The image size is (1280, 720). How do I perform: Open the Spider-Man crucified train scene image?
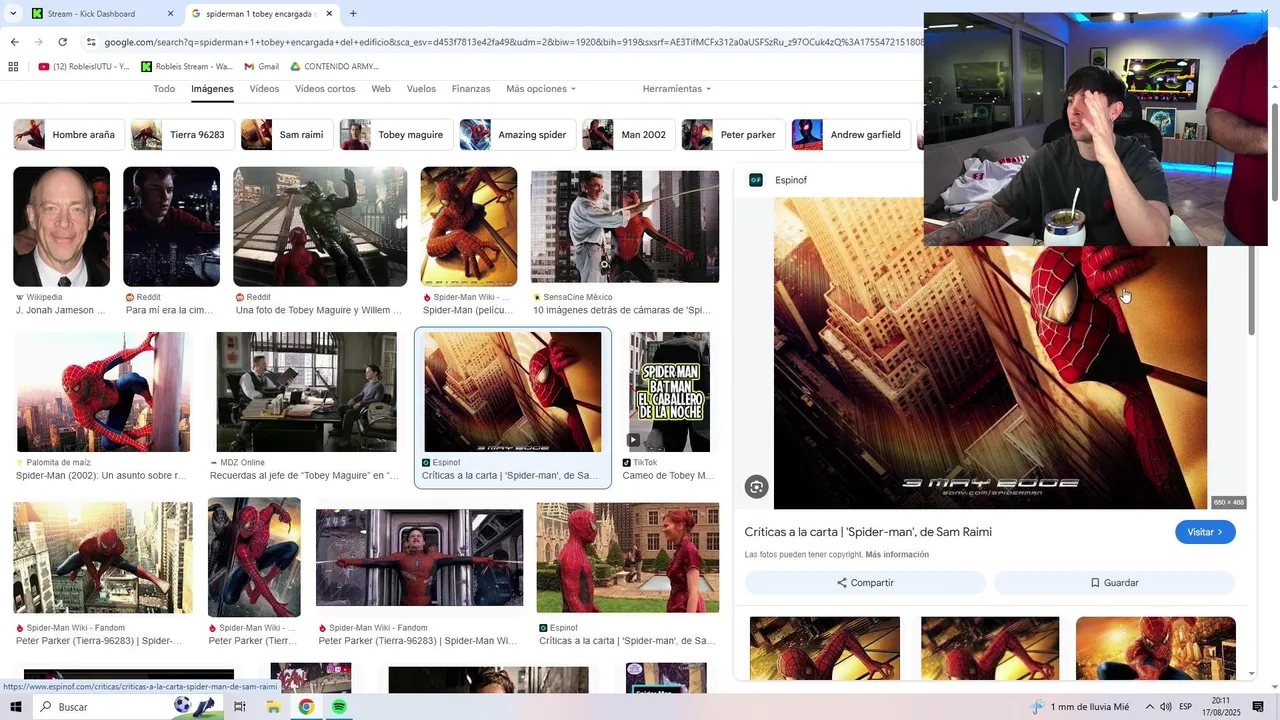point(419,558)
